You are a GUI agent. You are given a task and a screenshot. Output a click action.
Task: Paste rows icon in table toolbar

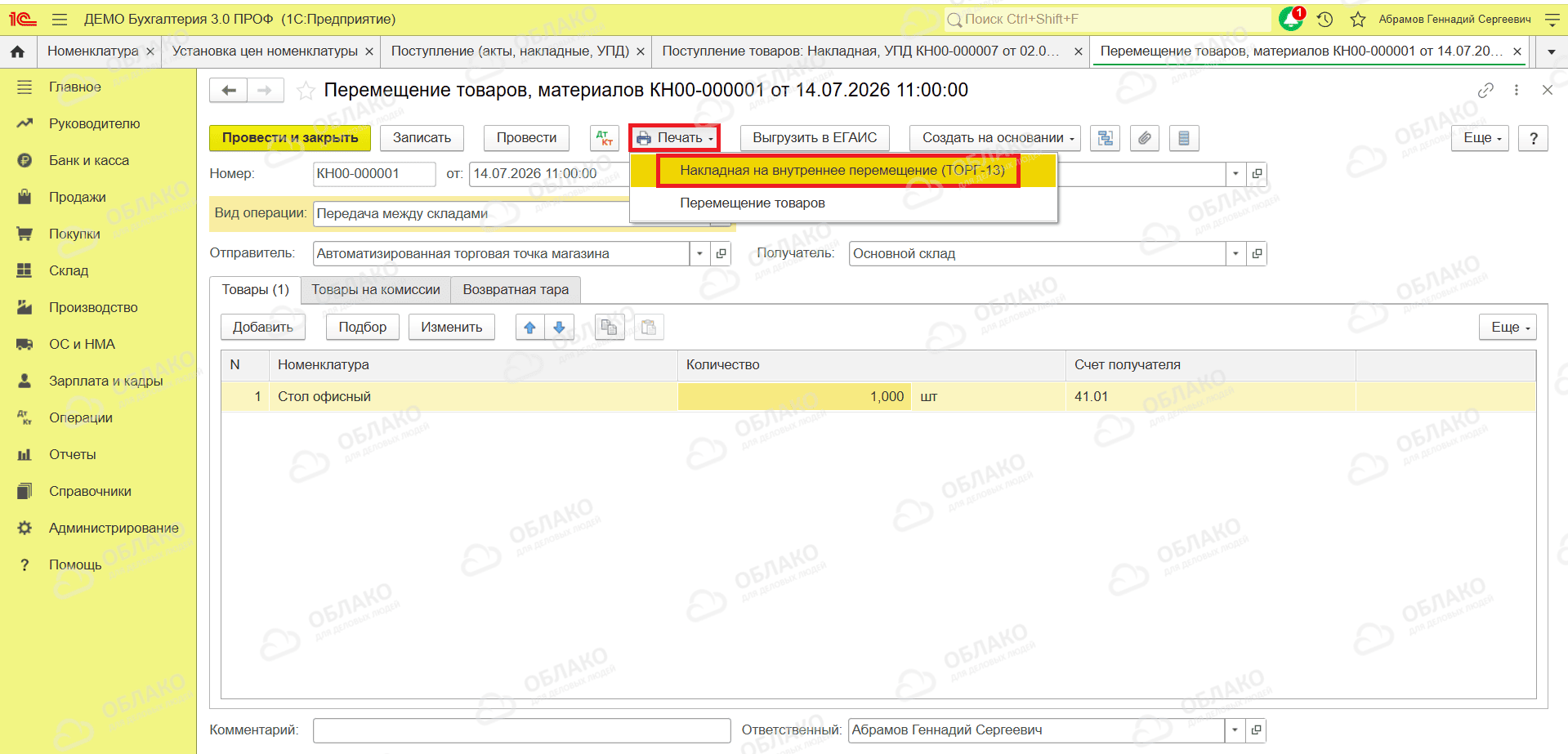point(649,328)
